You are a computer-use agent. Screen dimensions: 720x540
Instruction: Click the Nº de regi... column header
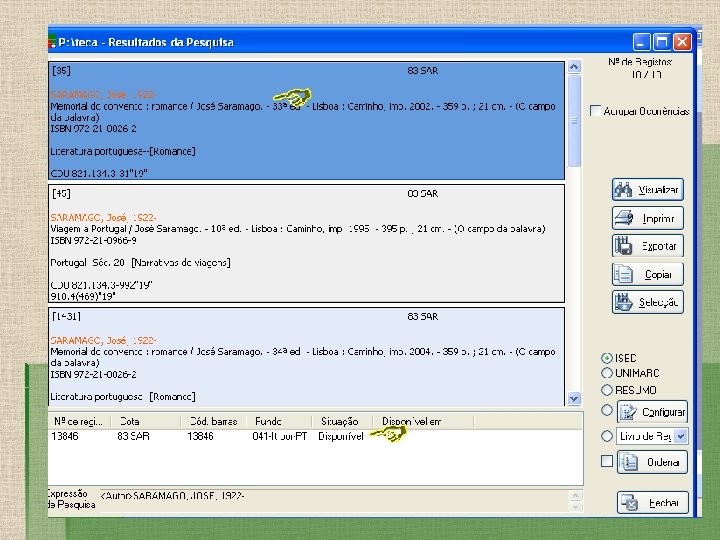(x=79, y=421)
